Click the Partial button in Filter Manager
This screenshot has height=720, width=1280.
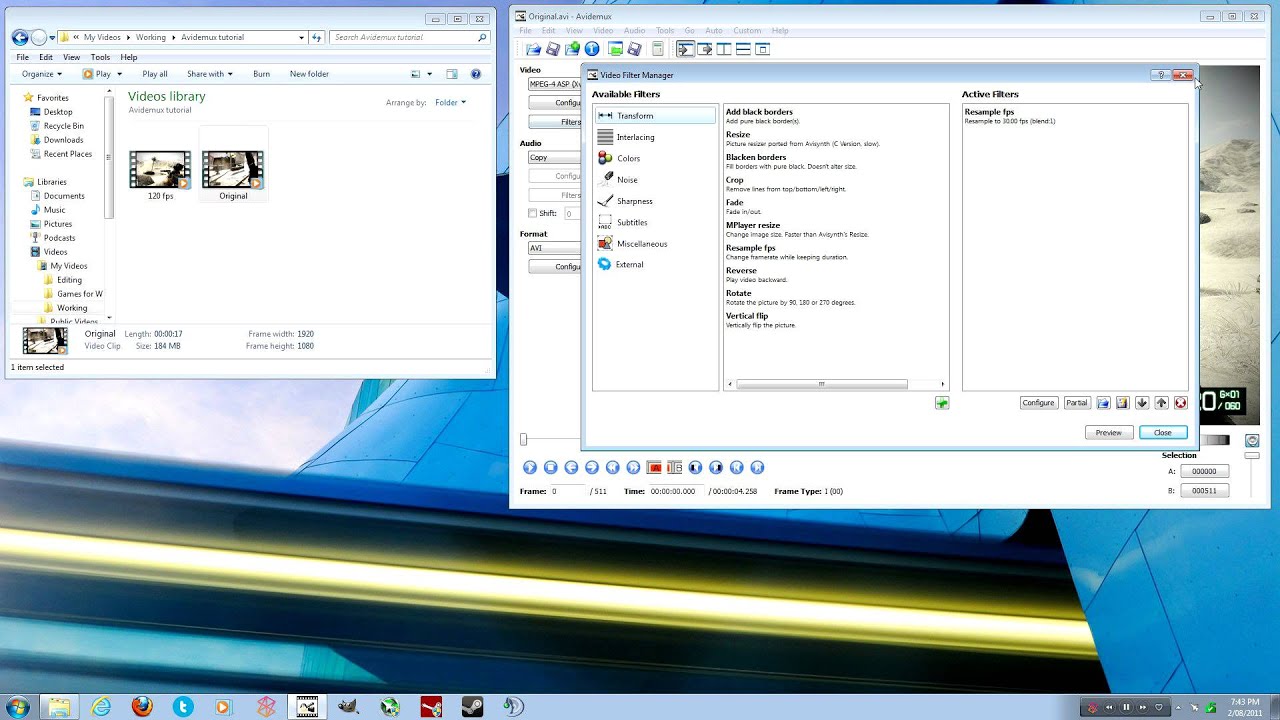click(x=1076, y=403)
